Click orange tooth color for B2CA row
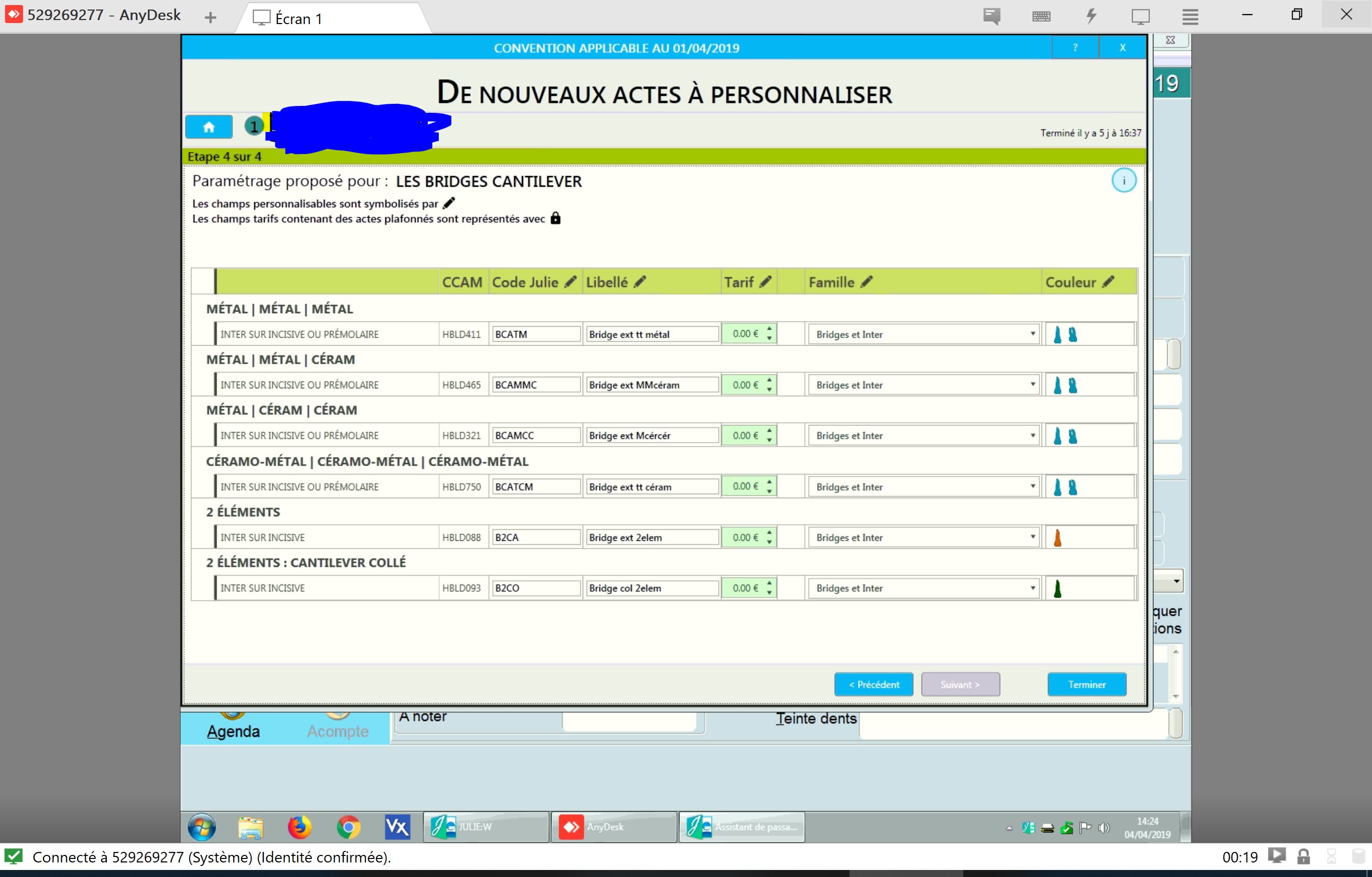This screenshot has height=877, width=1372. tap(1058, 538)
